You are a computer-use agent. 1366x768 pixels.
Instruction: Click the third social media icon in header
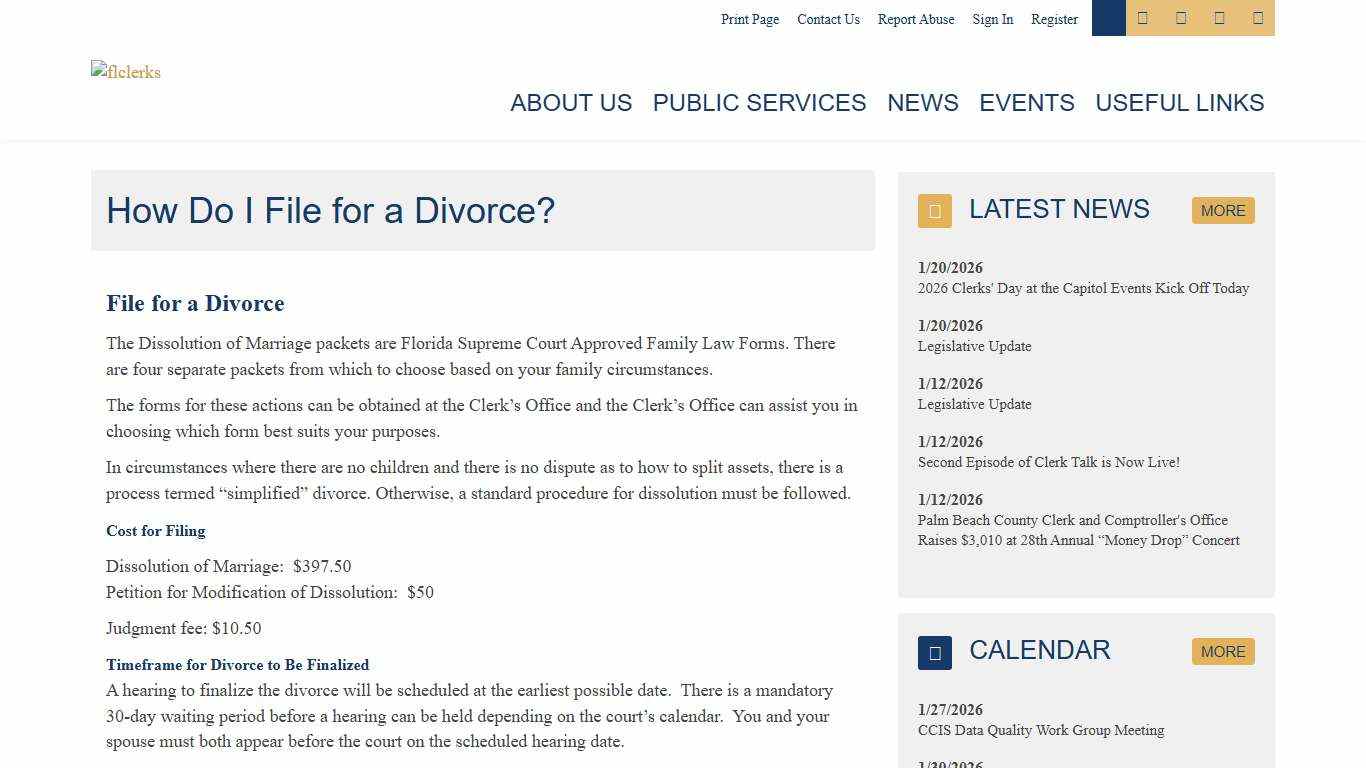(1218, 18)
